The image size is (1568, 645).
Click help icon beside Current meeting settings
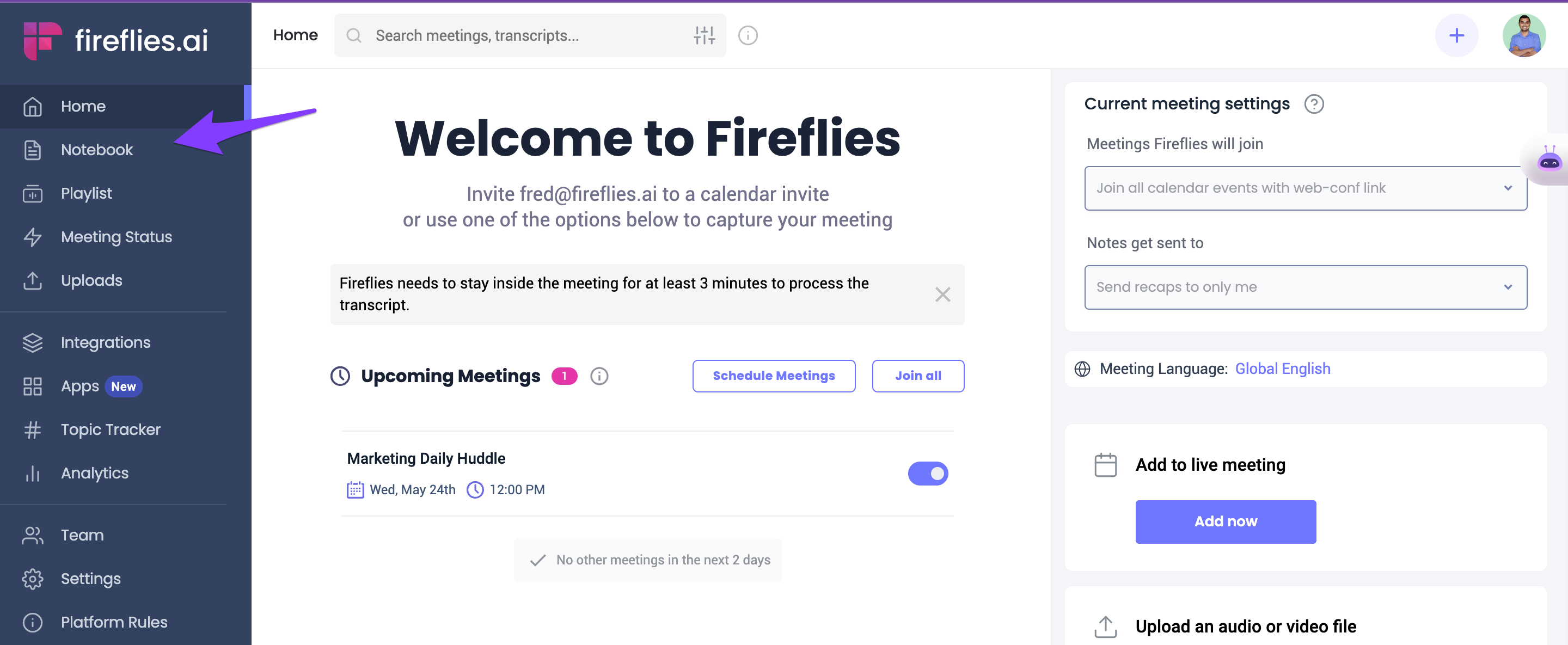[x=1314, y=104]
